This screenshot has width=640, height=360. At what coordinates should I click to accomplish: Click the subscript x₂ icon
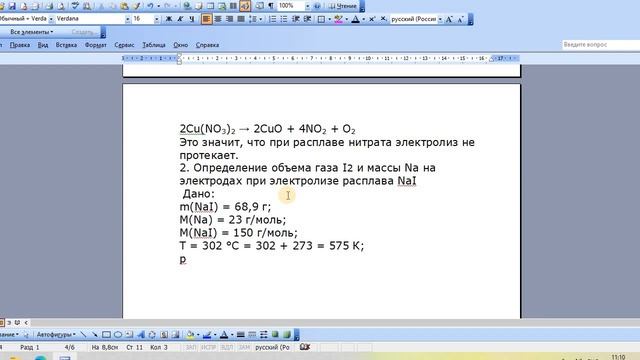(383, 19)
